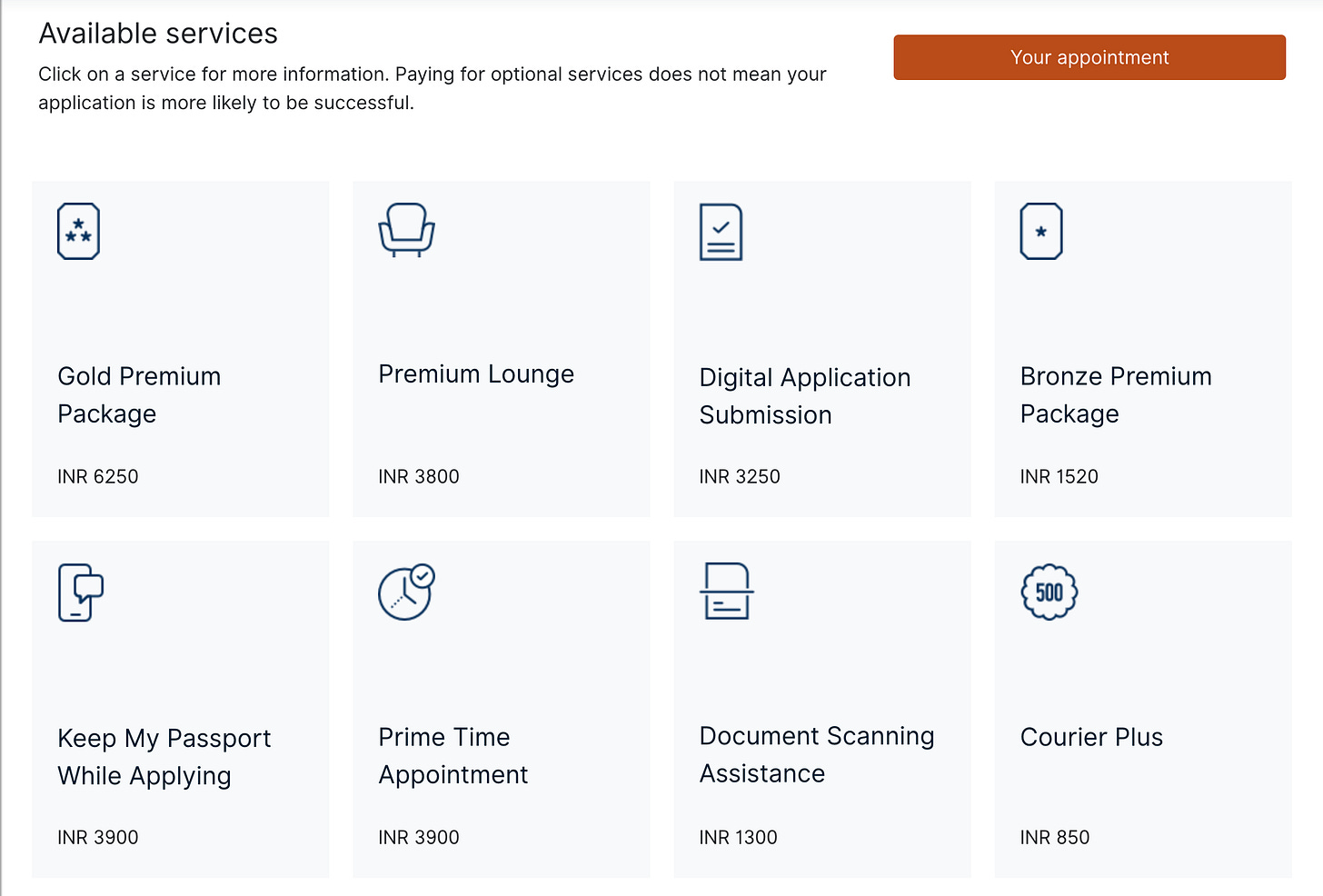Click Keep My Passport's INR 3900 price
Image resolution: width=1323 pixels, height=896 pixels.
point(98,837)
